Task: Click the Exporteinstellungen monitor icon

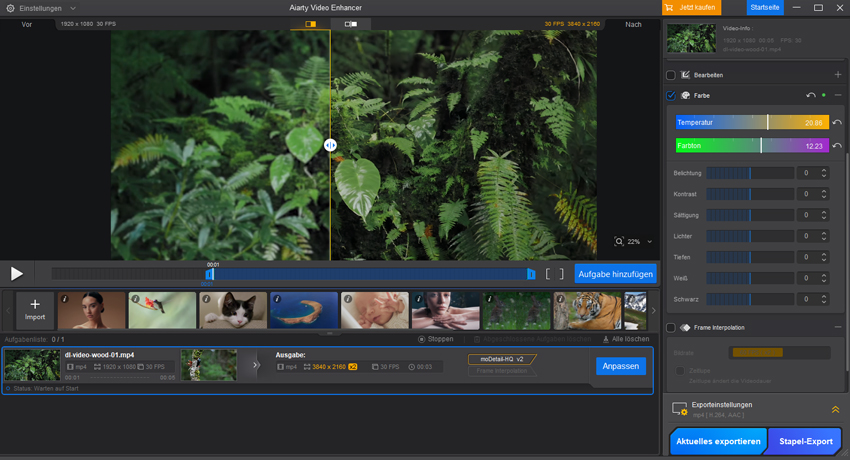Action: (x=679, y=409)
